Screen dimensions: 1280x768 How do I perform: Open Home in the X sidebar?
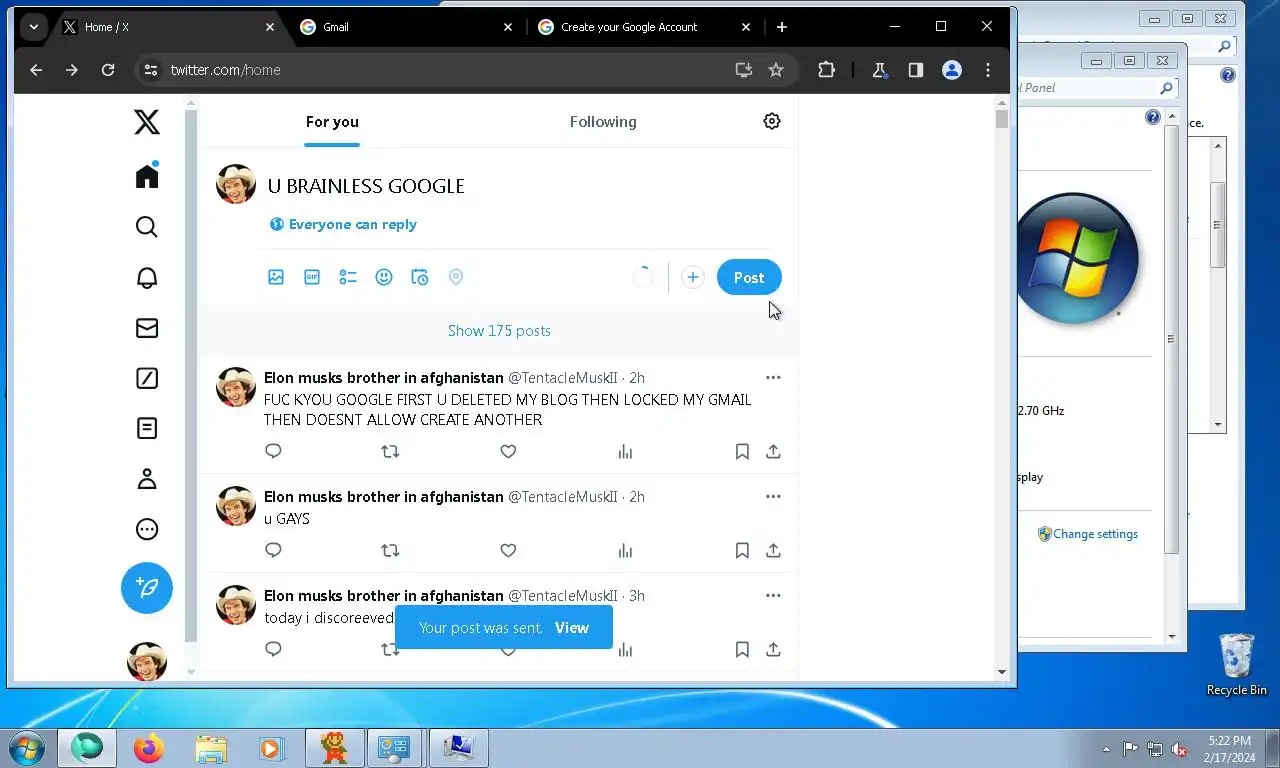point(147,176)
